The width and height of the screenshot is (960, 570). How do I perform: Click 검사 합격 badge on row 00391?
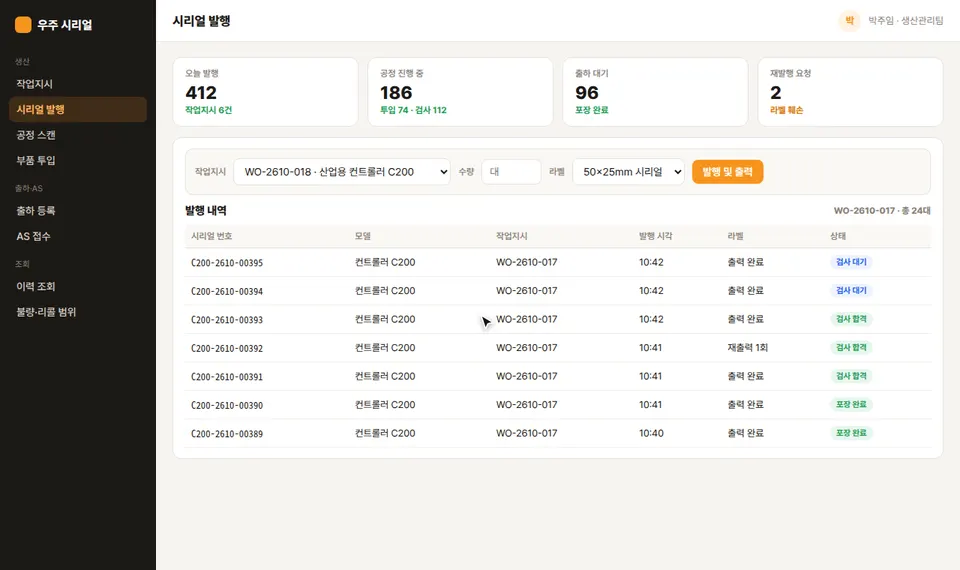[851, 376]
